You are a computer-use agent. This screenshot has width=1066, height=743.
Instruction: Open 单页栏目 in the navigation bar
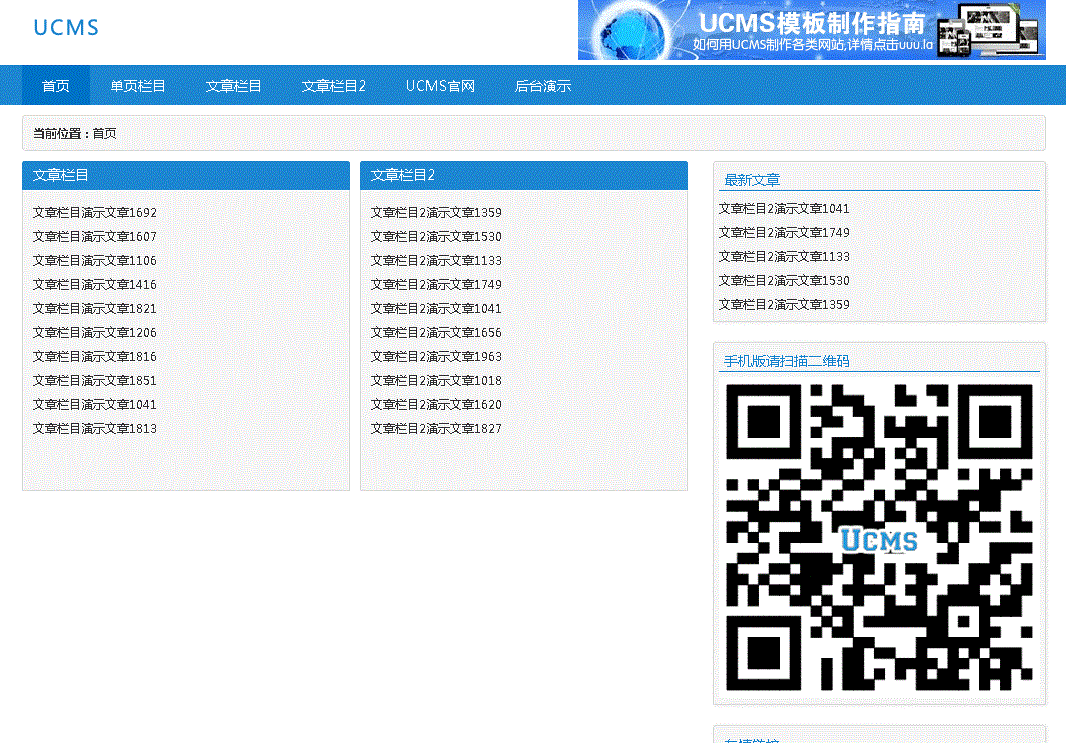(138, 86)
